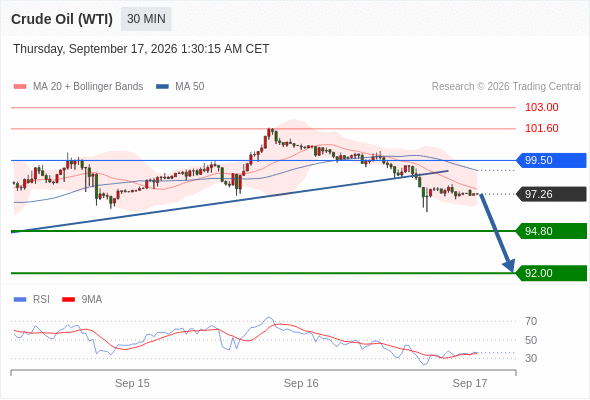Click the green 94.80 support tag
Screen dimensions: 590x400
point(551,231)
